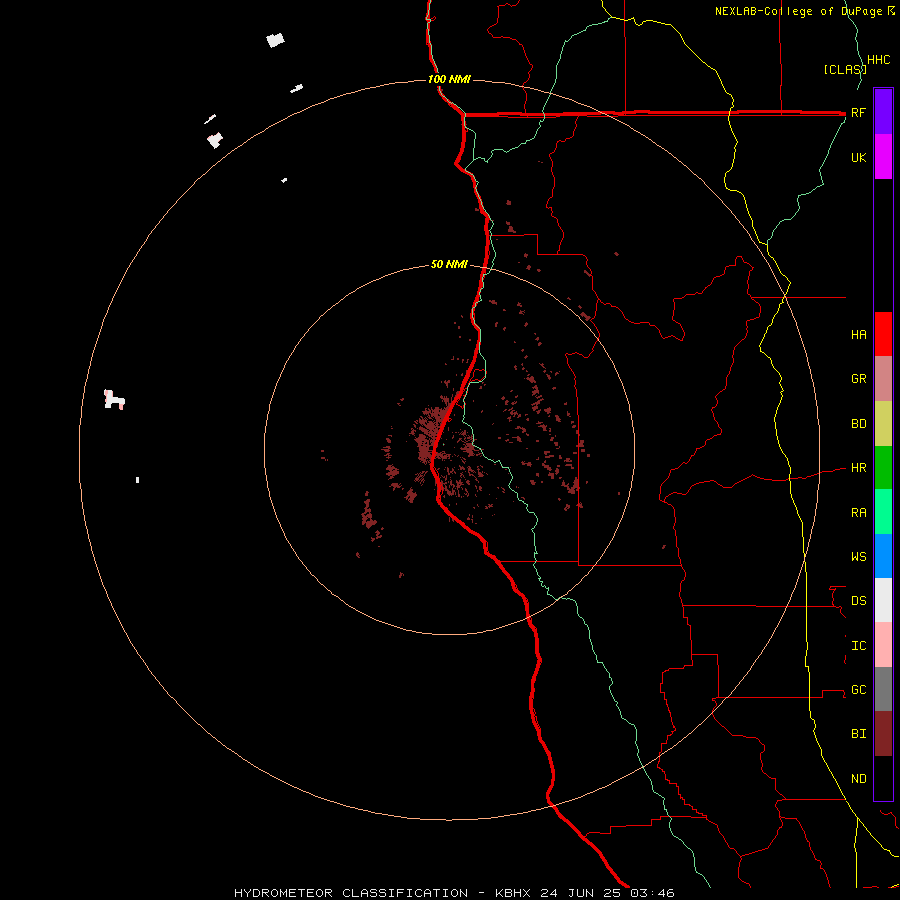The height and width of the screenshot is (900, 900).
Task: Click the HYDROMETEOR CLASSIFICATION KBHX title text
Action: [454, 893]
